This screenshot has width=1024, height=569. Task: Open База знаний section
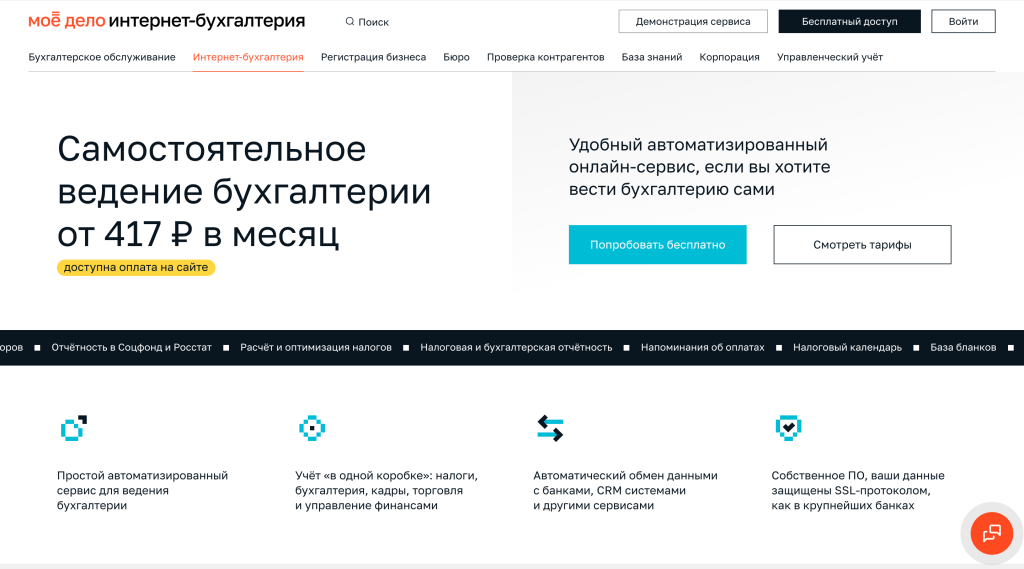[x=651, y=57]
